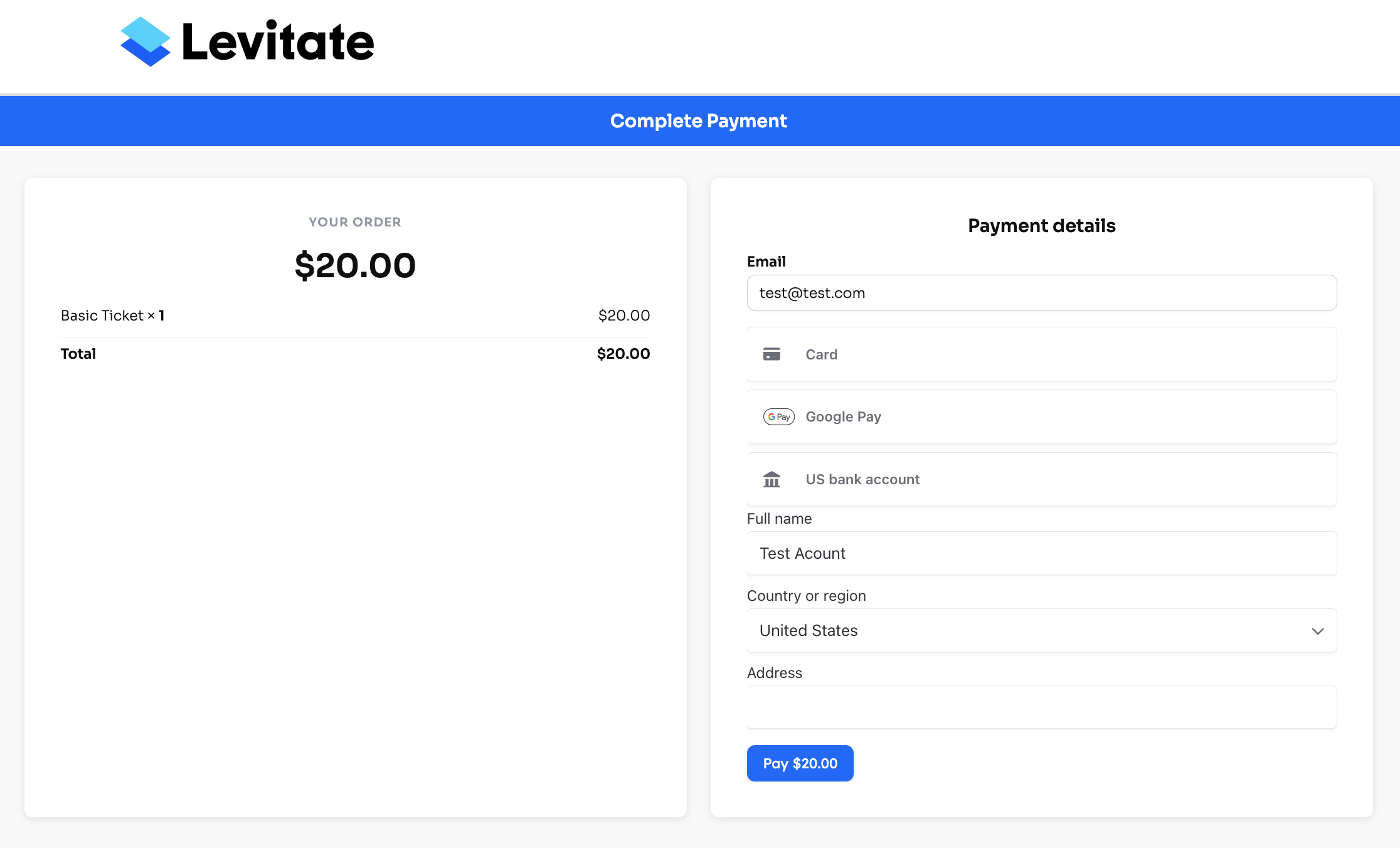This screenshot has width=1400, height=848.
Task: Select US bank account payment option
Action: (1041, 479)
